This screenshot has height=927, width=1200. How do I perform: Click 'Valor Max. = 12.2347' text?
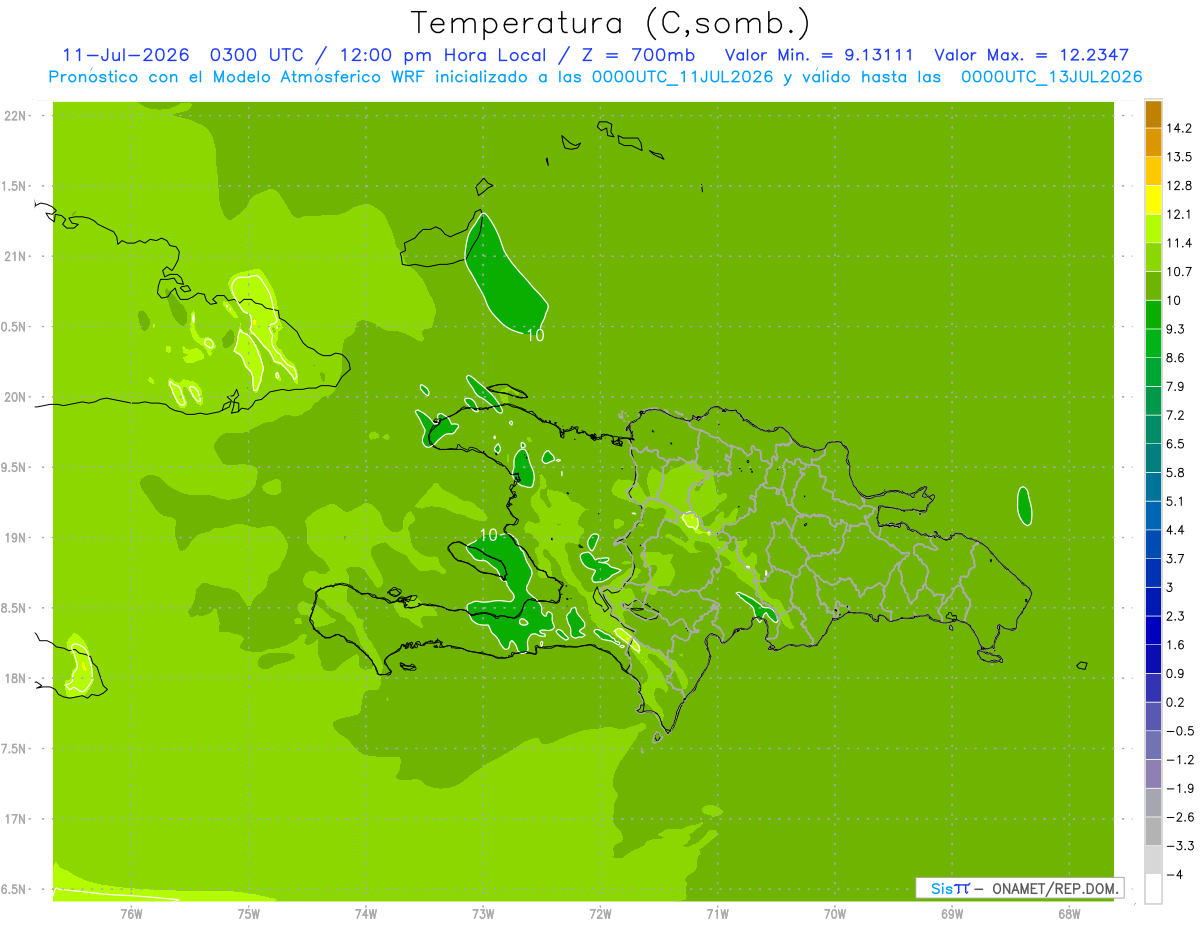tap(1032, 55)
